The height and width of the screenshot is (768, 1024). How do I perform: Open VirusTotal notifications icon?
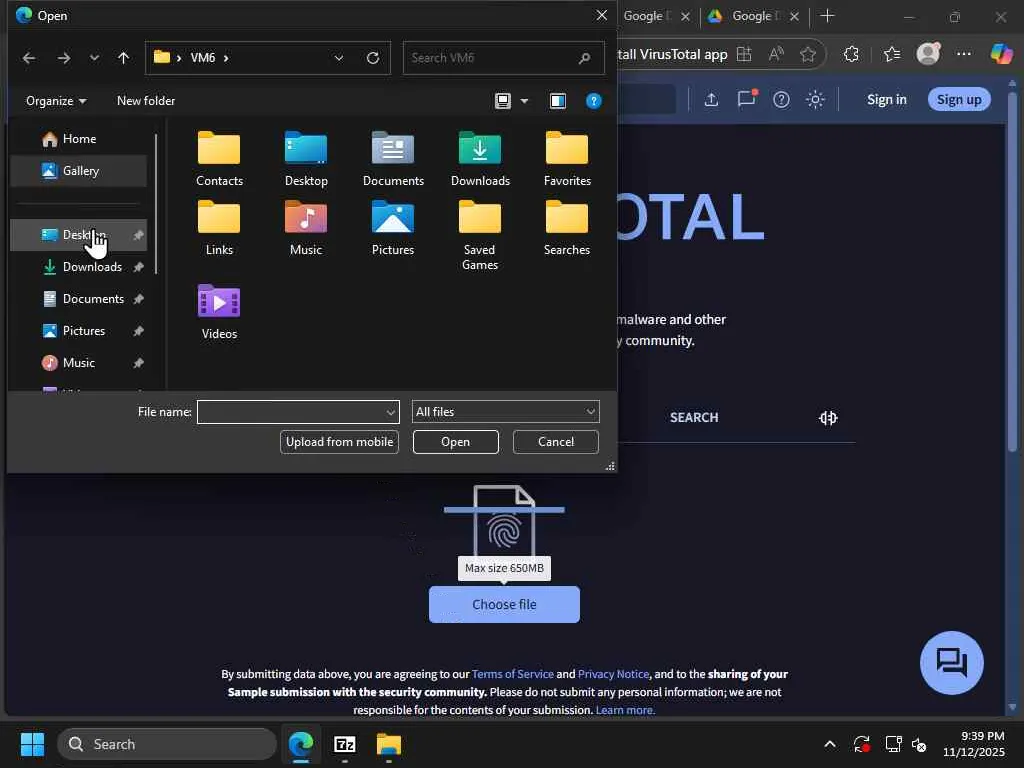pyautogui.click(x=746, y=99)
